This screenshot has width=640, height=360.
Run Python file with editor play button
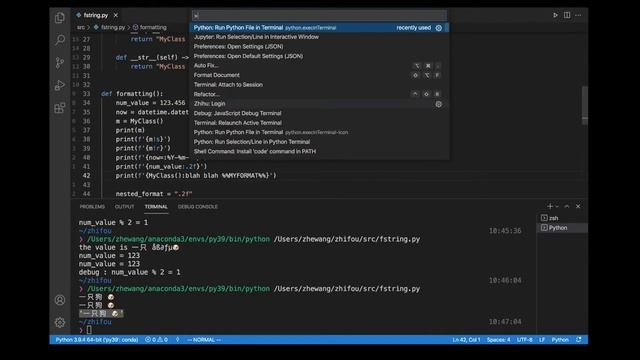556,15
